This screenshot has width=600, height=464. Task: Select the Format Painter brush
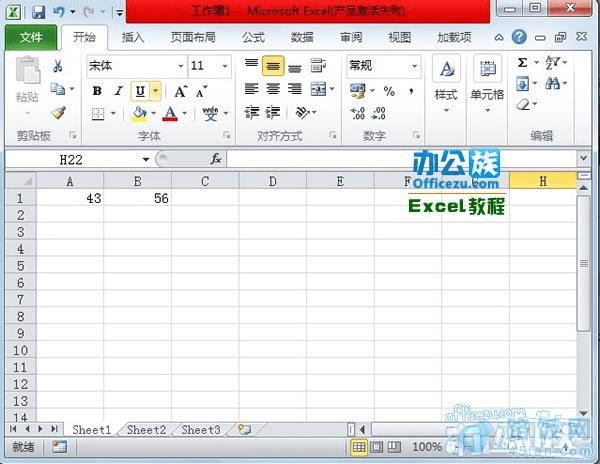pyautogui.click(x=58, y=112)
